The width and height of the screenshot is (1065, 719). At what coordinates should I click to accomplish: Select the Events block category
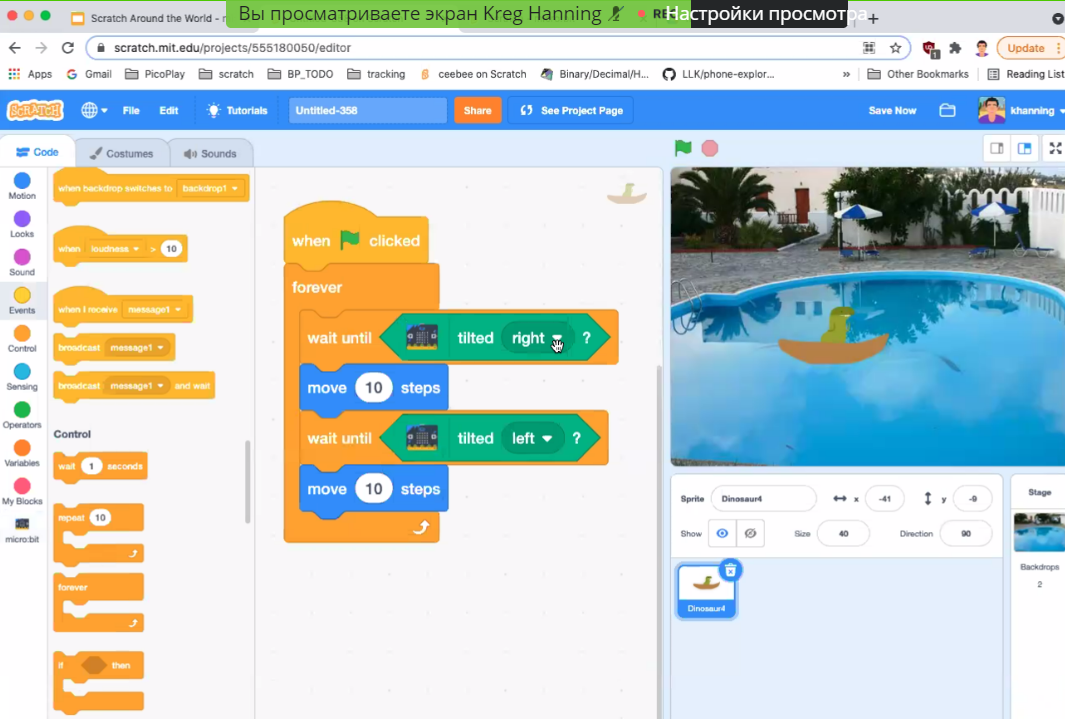(22, 300)
